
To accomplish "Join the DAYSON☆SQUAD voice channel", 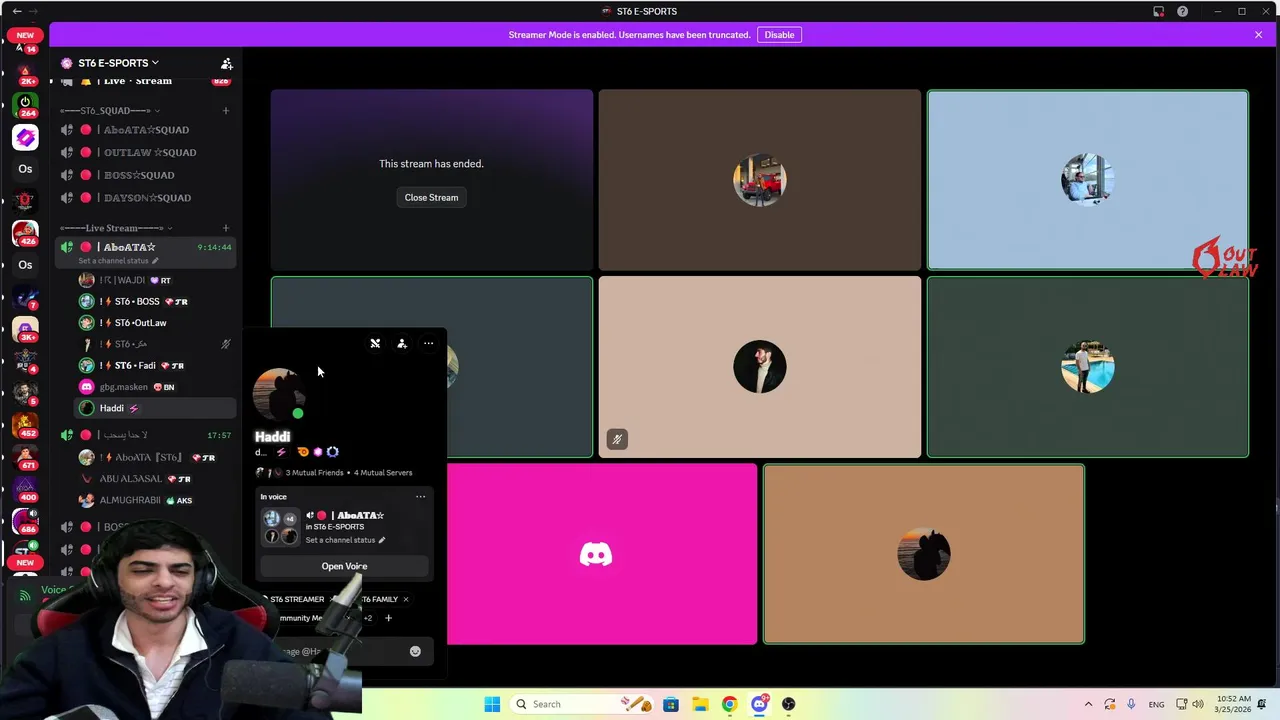I will tap(145, 198).
